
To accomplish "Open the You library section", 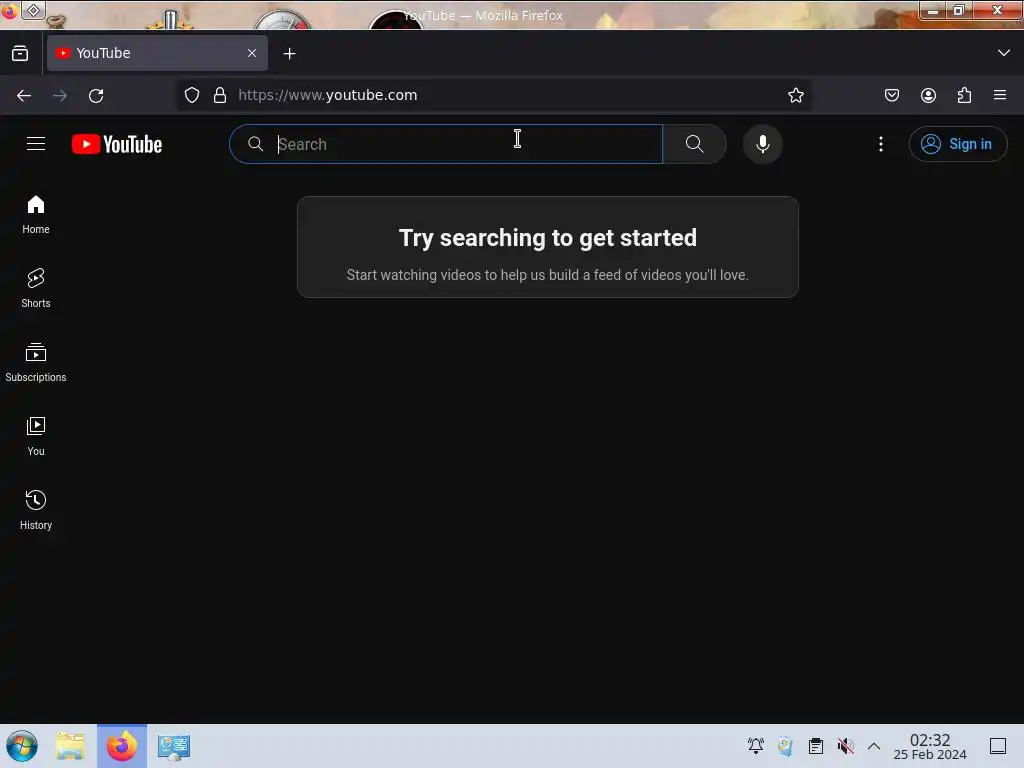I will point(36,436).
